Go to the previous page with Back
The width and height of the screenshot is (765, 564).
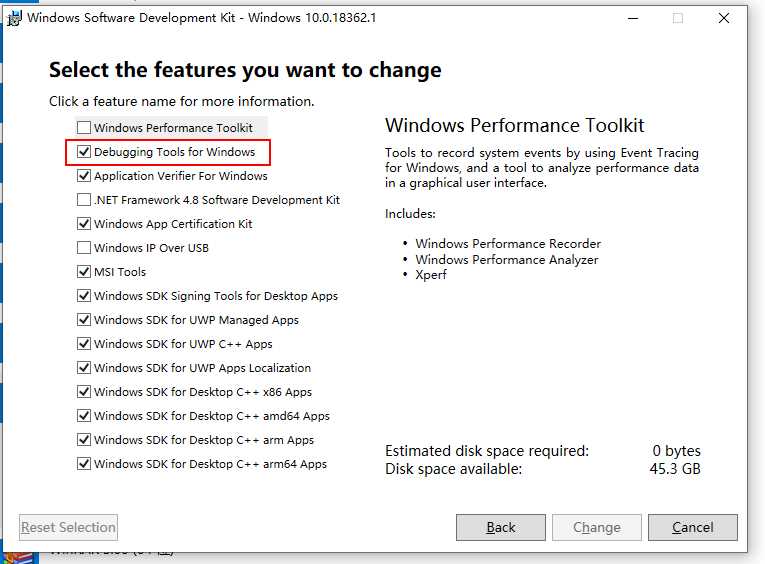(x=501, y=527)
